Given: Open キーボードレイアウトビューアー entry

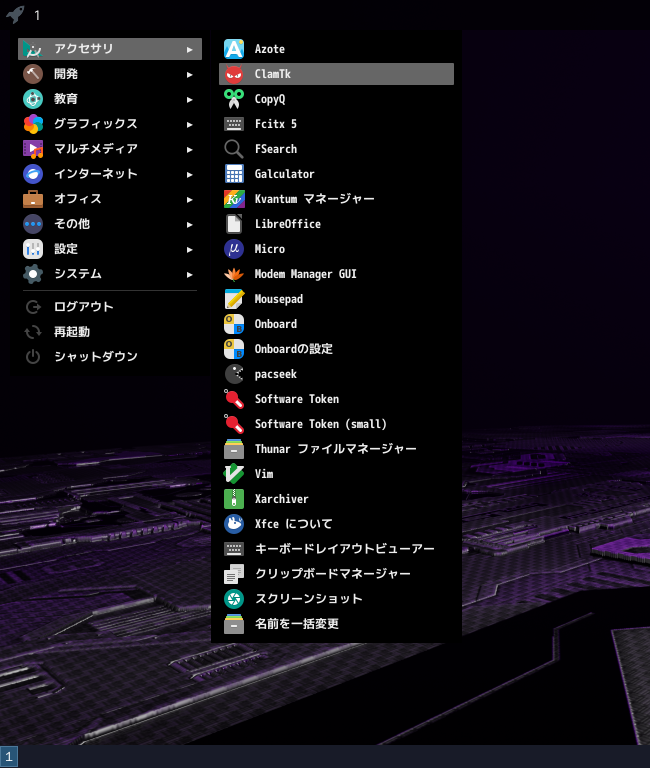Looking at the screenshot, I should [x=336, y=549].
